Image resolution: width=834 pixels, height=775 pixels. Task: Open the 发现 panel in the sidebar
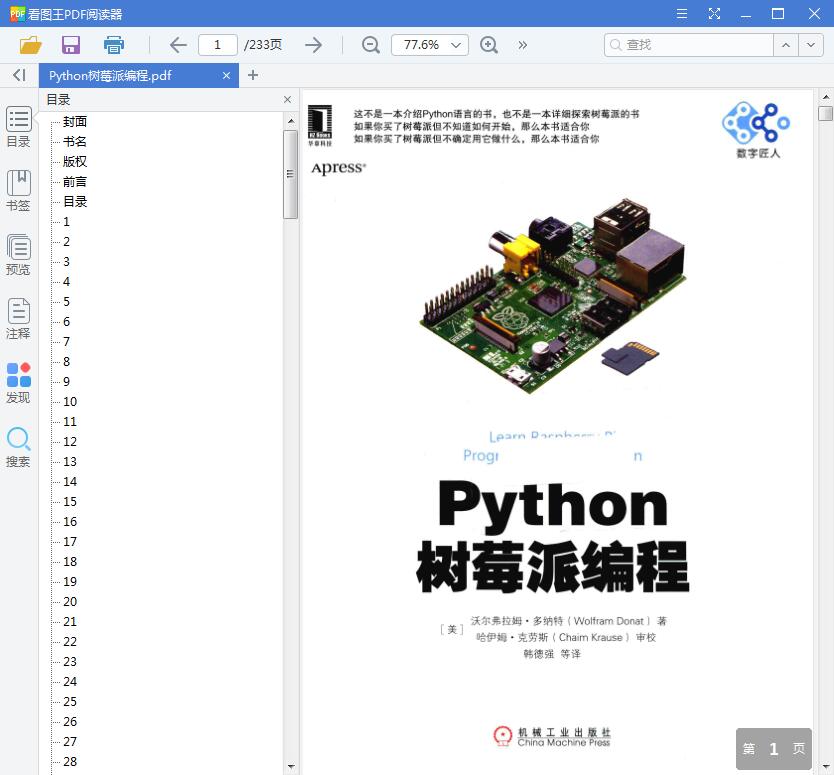[18, 383]
